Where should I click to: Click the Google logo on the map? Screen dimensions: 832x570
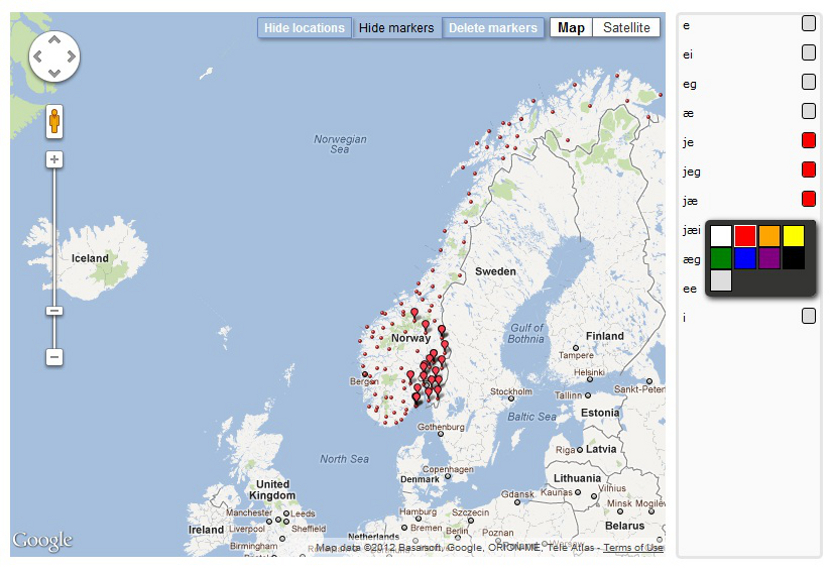tap(42, 541)
